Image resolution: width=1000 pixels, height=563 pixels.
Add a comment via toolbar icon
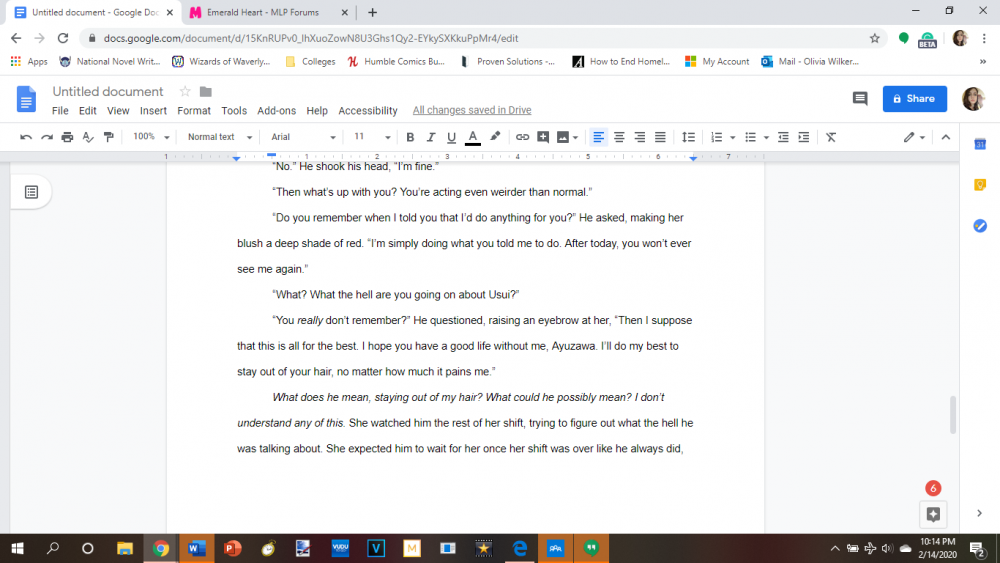pyautogui.click(x=543, y=137)
